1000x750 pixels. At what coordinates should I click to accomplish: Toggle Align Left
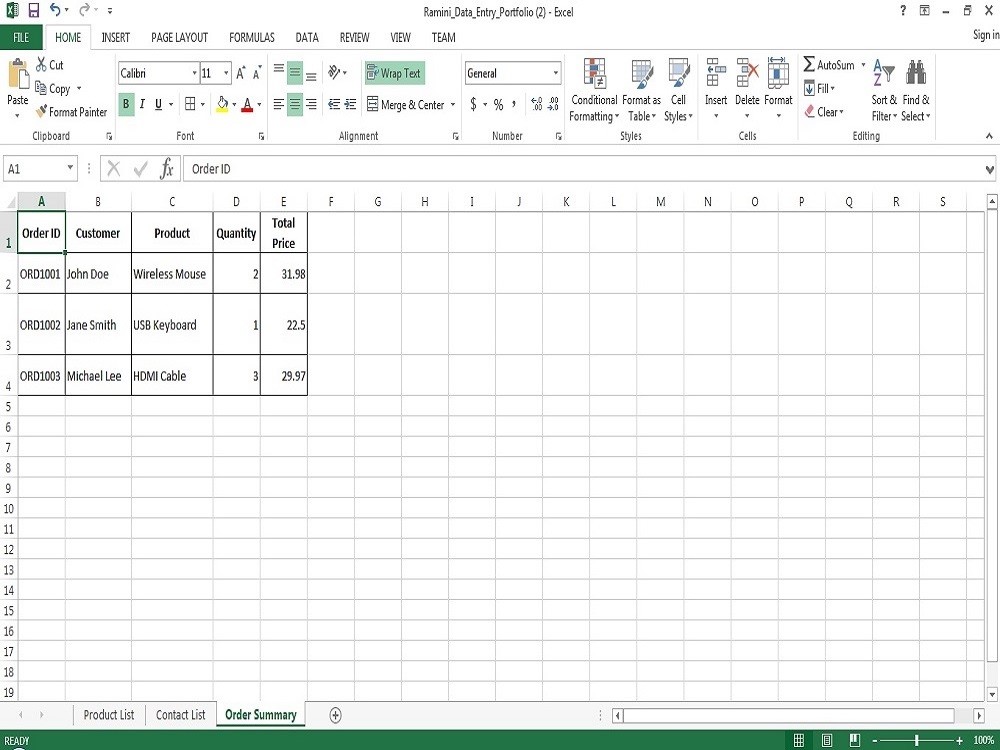(279, 104)
